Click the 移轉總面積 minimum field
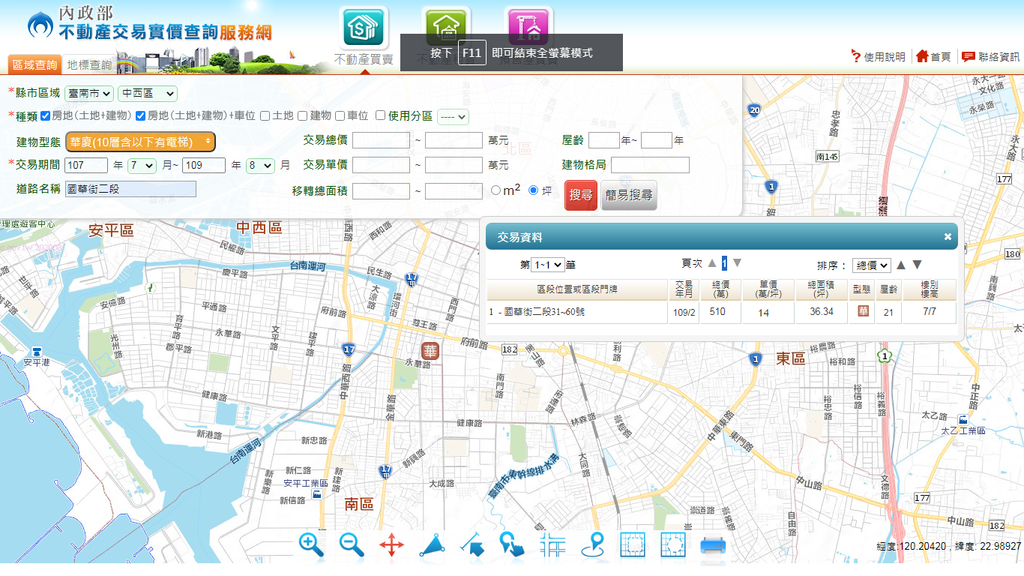1024x576 pixels. tap(381, 191)
